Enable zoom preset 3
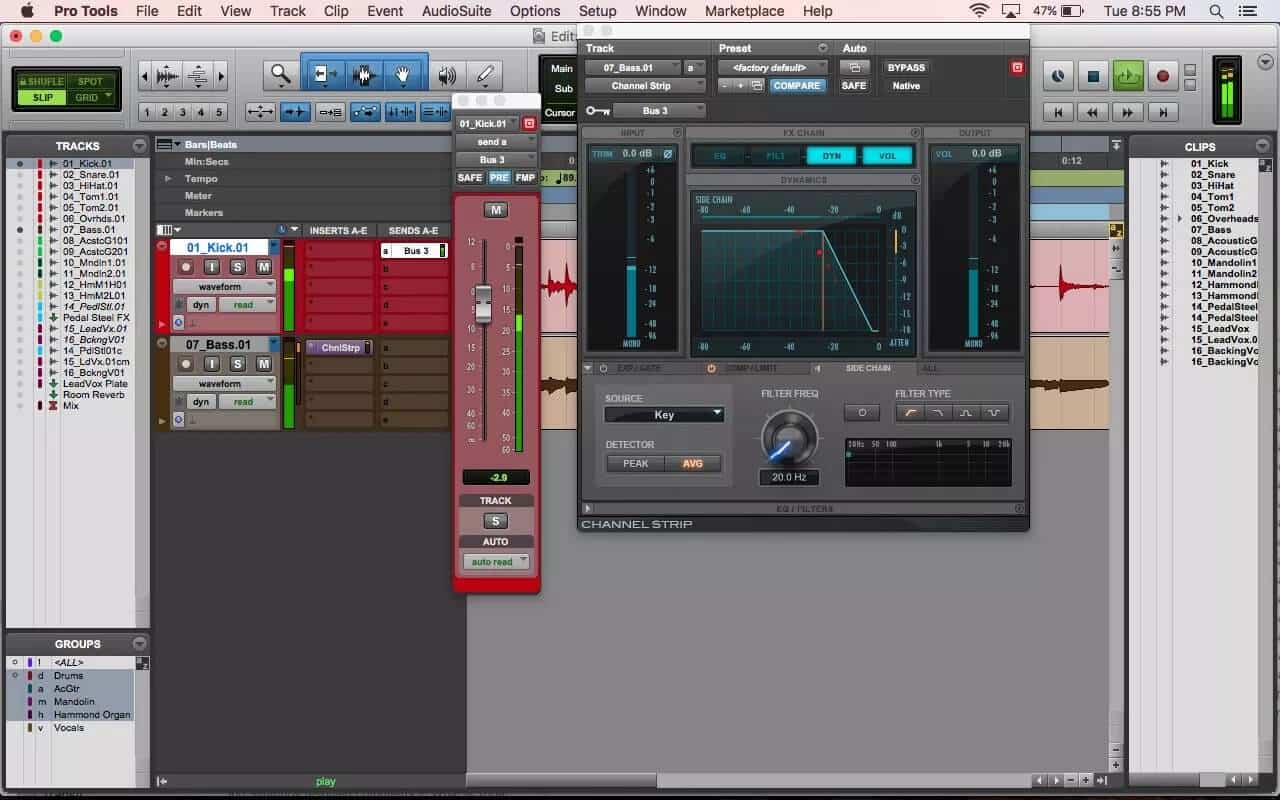Screen dimensions: 1280x800 (x=183, y=112)
